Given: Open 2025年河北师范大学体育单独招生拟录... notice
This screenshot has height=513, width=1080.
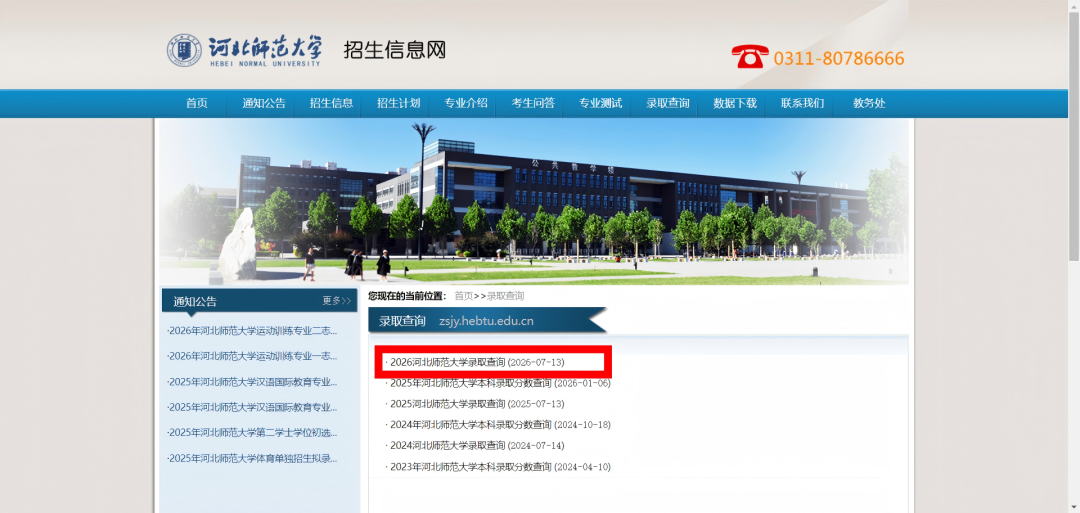Looking at the screenshot, I should click(x=252, y=458).
